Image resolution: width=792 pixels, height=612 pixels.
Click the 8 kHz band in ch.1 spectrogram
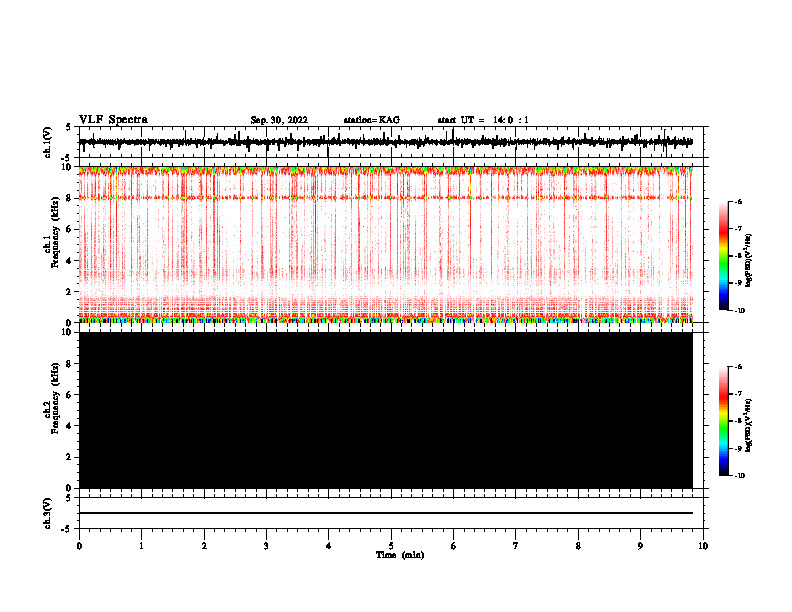point(385,197)
